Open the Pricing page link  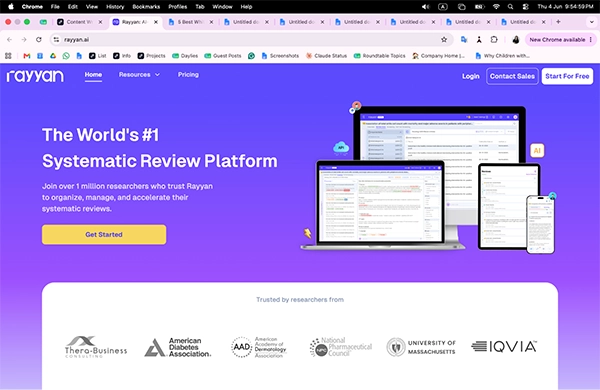(188, 75)
